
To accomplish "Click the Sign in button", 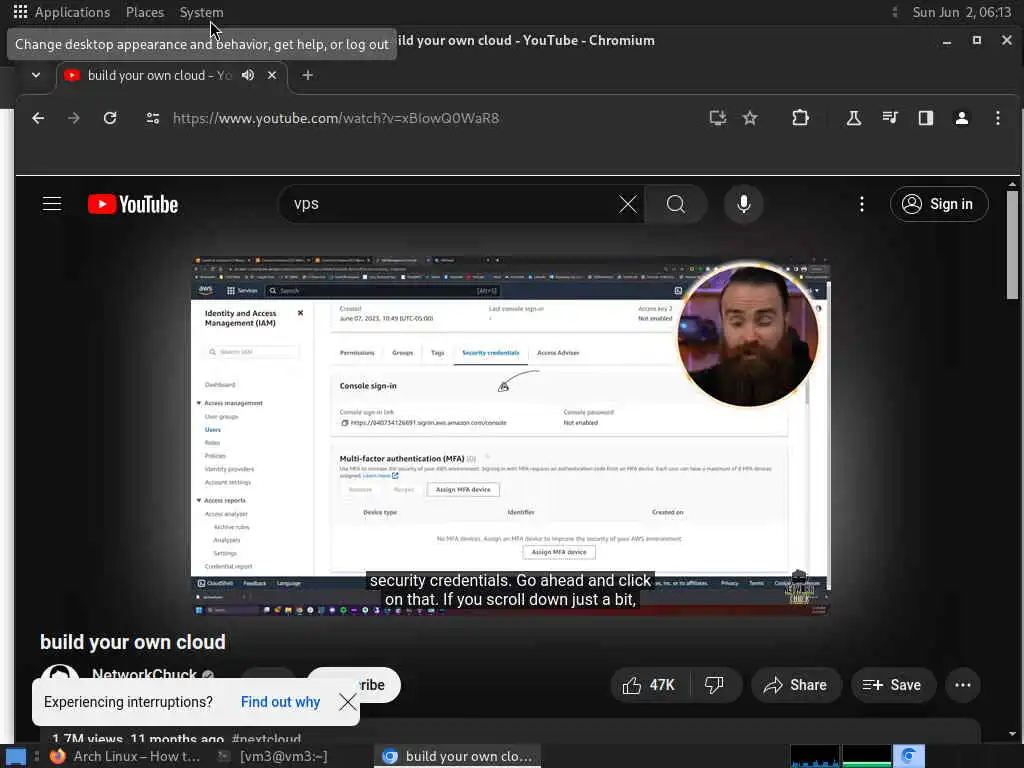I will tap(938, 204).
